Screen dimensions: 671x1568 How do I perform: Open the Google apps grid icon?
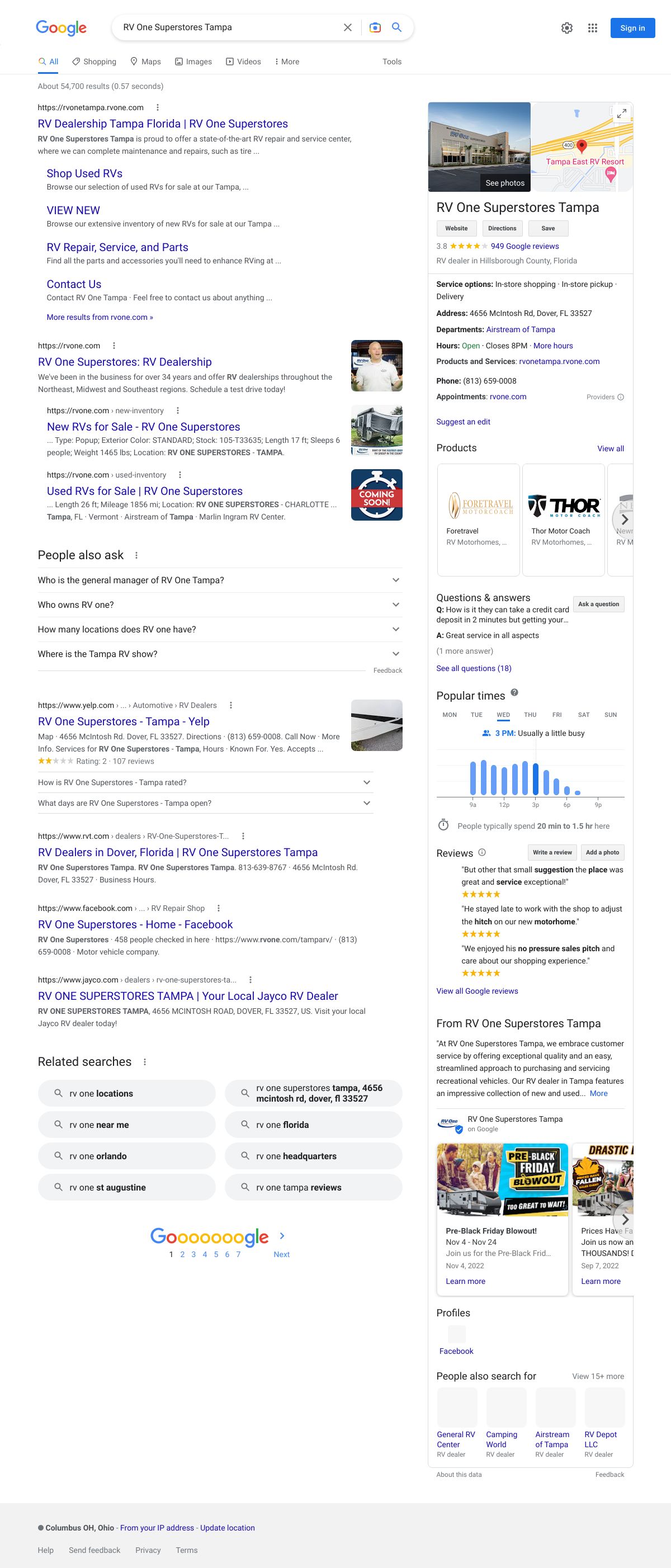click(x=593, y=28)
